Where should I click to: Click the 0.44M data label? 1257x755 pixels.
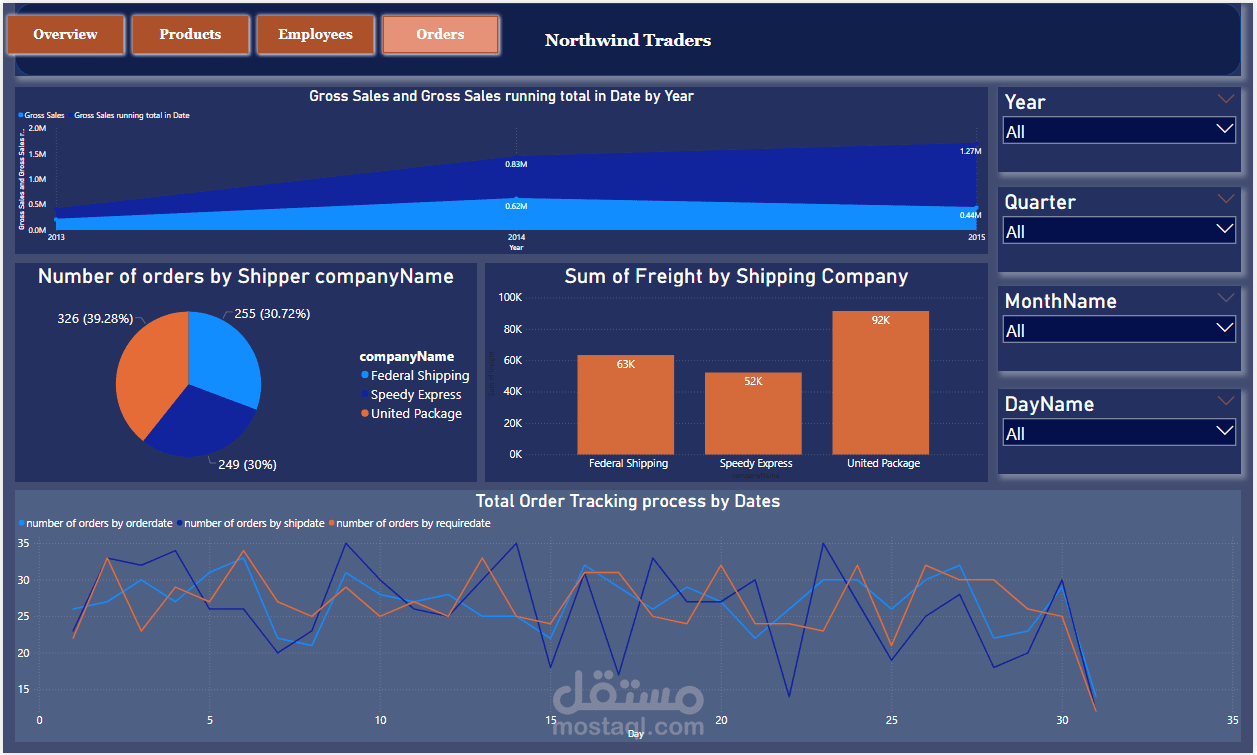(x=970, y=215)
